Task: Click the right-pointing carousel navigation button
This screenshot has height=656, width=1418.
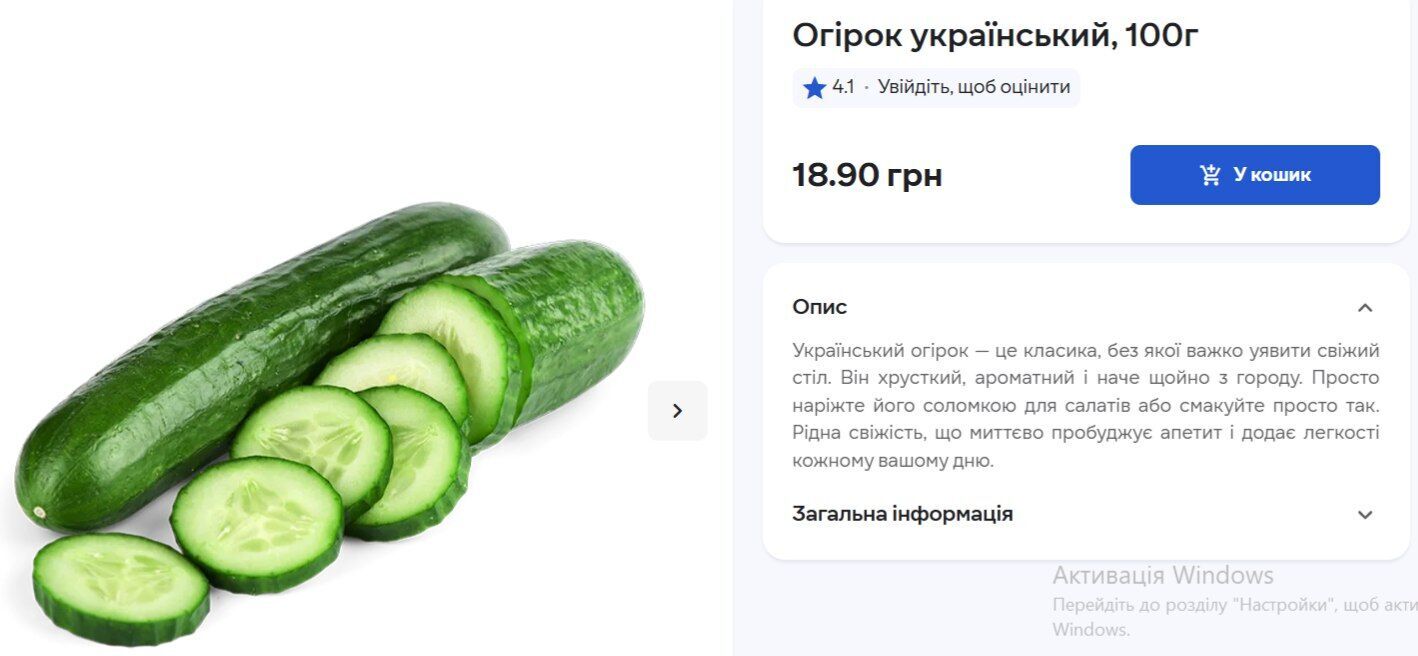Action: click(x=677, y=410)
